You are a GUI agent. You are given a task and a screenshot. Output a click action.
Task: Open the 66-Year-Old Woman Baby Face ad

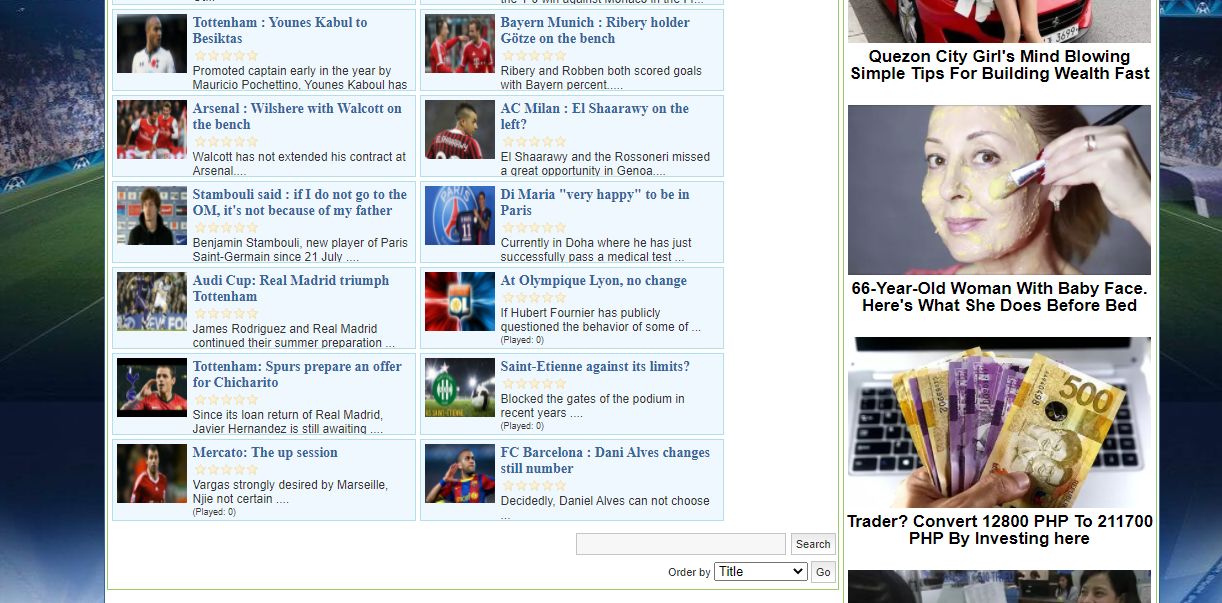click(x=999, y=296)
